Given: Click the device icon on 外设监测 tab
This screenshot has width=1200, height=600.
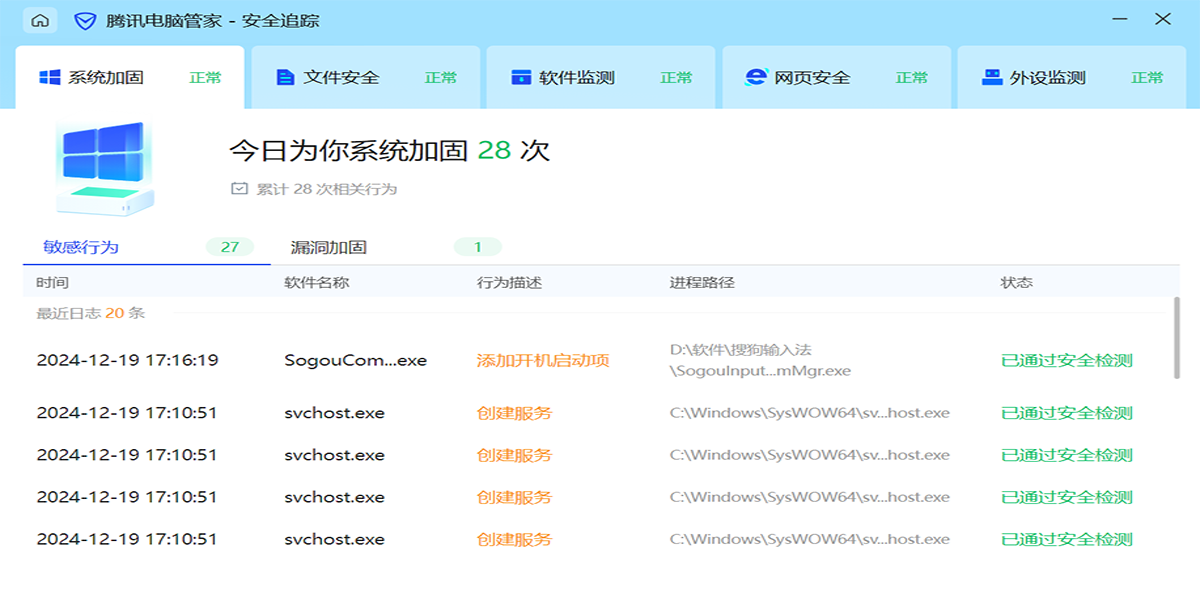Looking at the screenshot, I should [x=992, y=77].
